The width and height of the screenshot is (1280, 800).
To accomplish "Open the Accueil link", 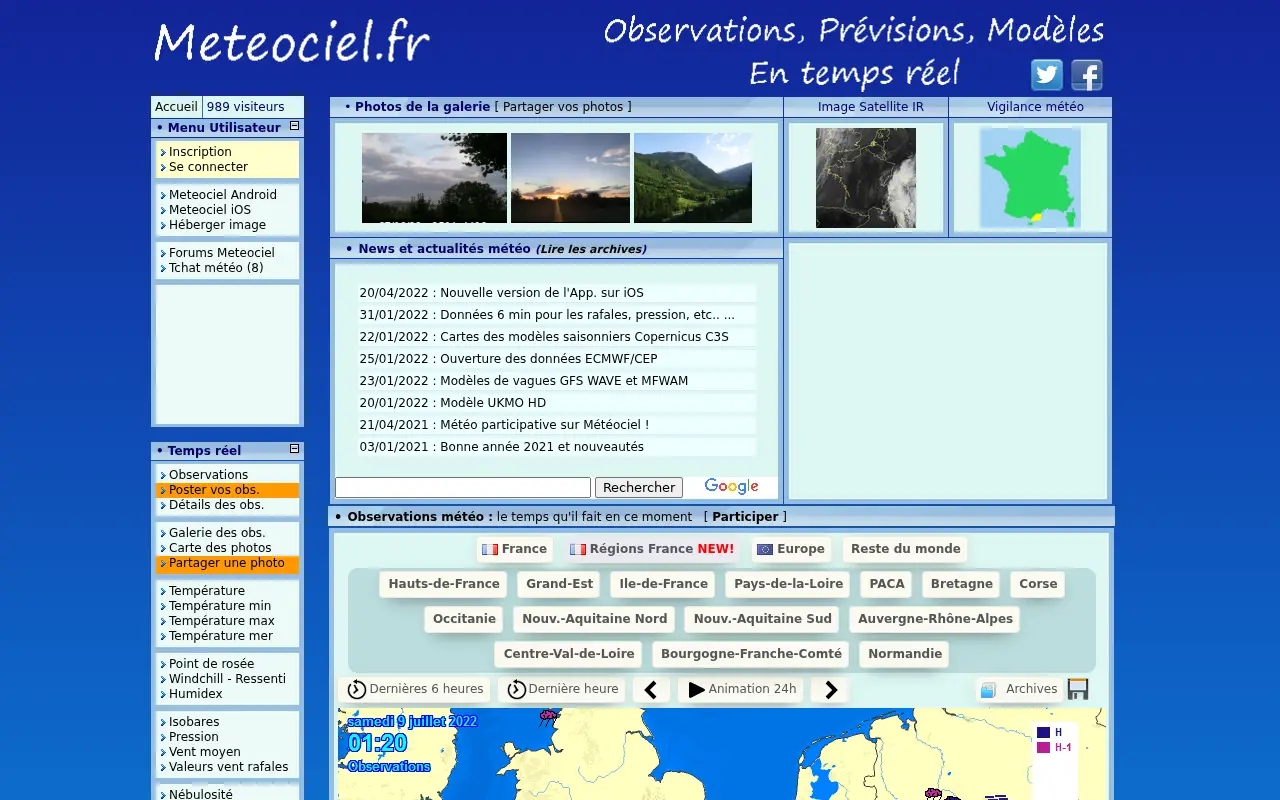I will coord(176,107).
